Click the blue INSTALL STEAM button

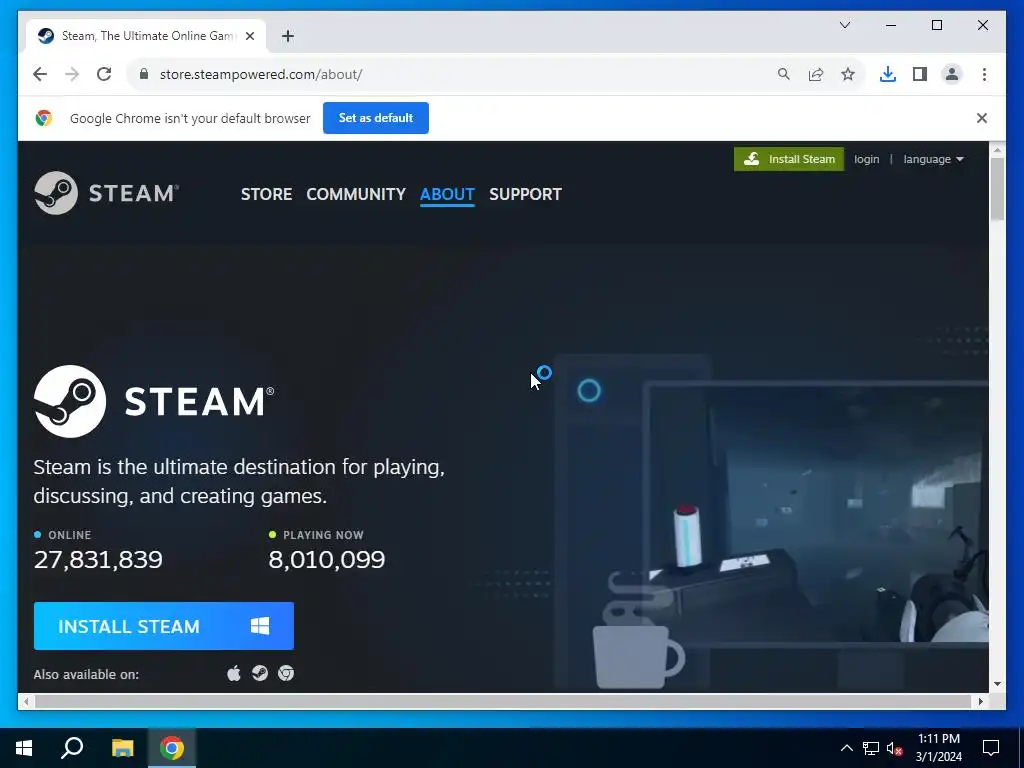pyautogui.click(x=164, y=626)
